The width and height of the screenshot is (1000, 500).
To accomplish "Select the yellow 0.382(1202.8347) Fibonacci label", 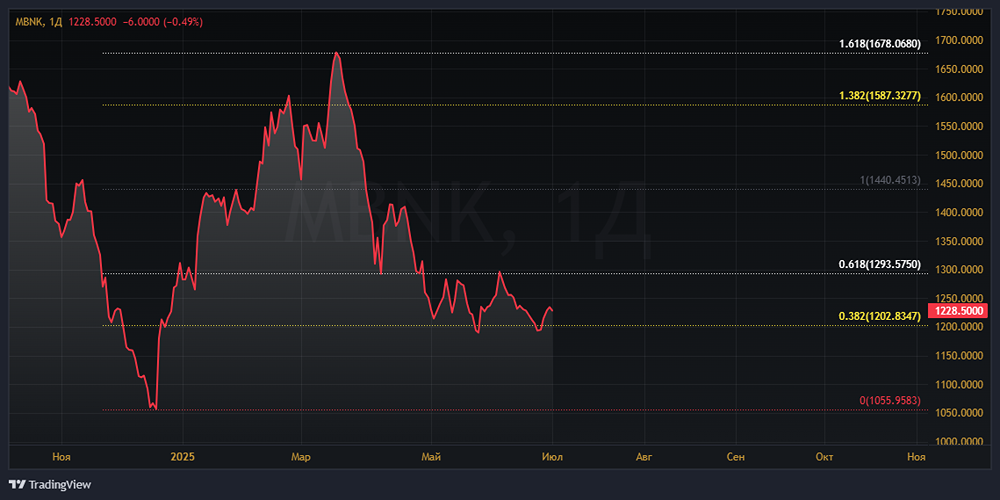I will 880,316.
